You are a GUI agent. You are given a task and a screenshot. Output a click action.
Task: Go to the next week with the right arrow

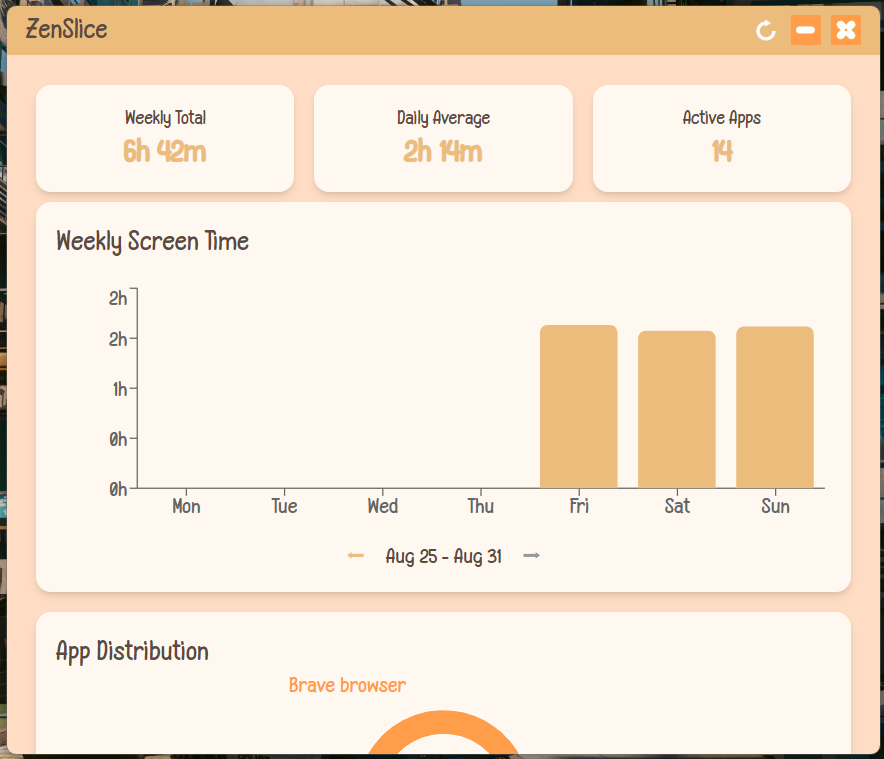point(532,555)
